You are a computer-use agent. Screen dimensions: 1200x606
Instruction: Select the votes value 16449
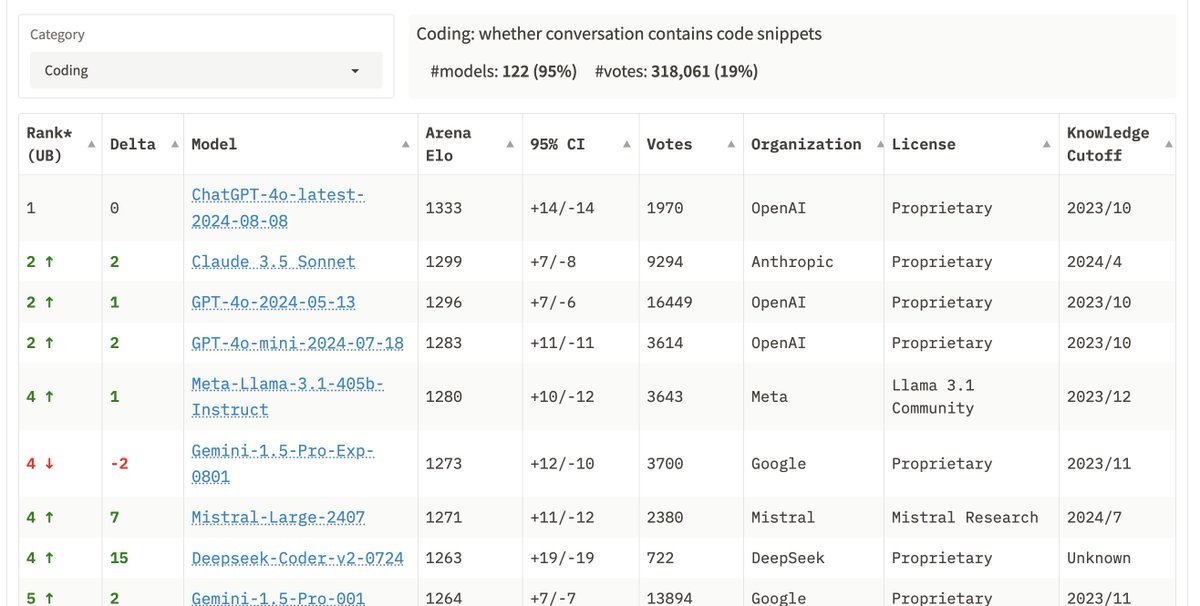670,302
